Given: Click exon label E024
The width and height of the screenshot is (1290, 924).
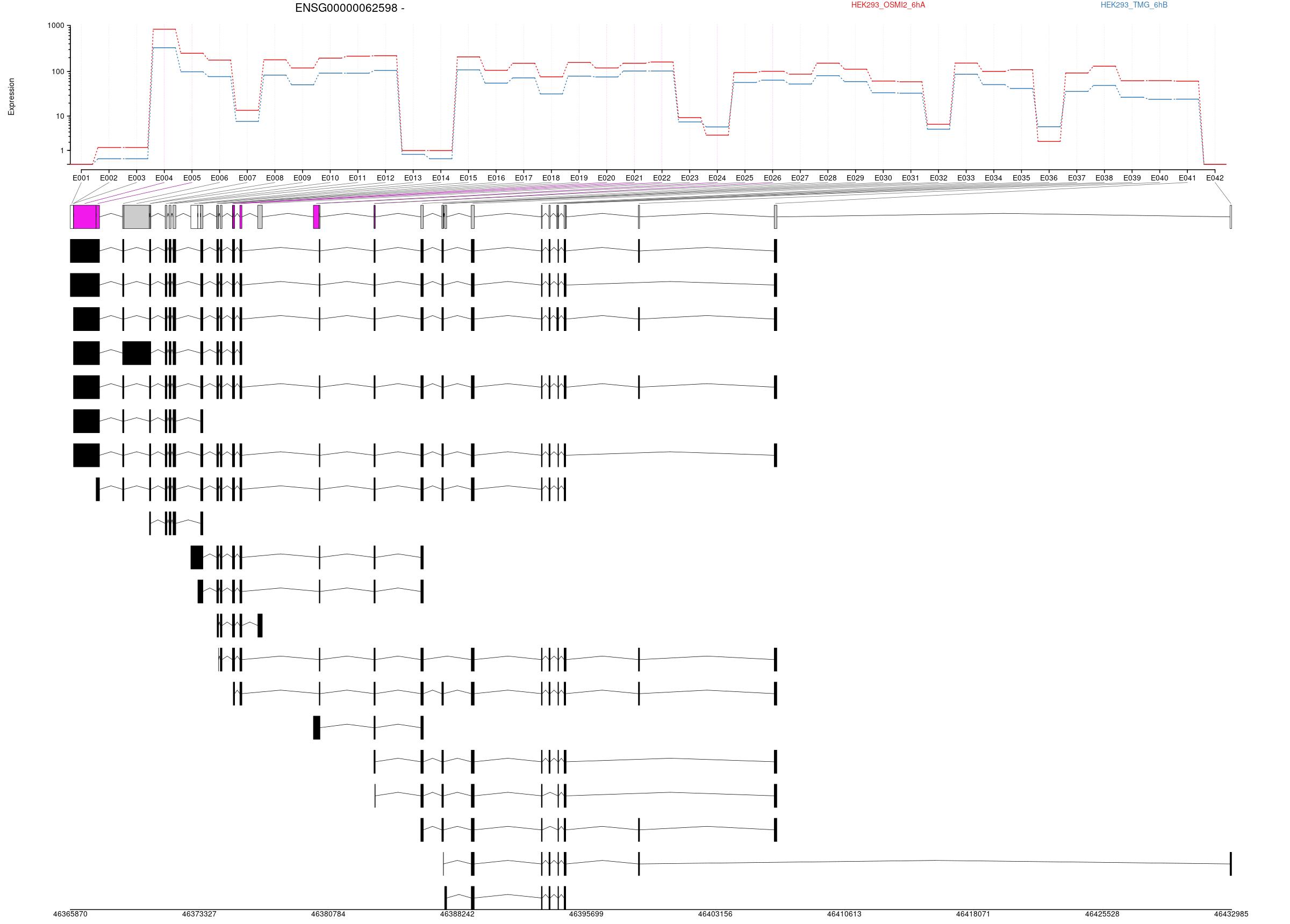Looking at the screenshot, I should point(717,178).
